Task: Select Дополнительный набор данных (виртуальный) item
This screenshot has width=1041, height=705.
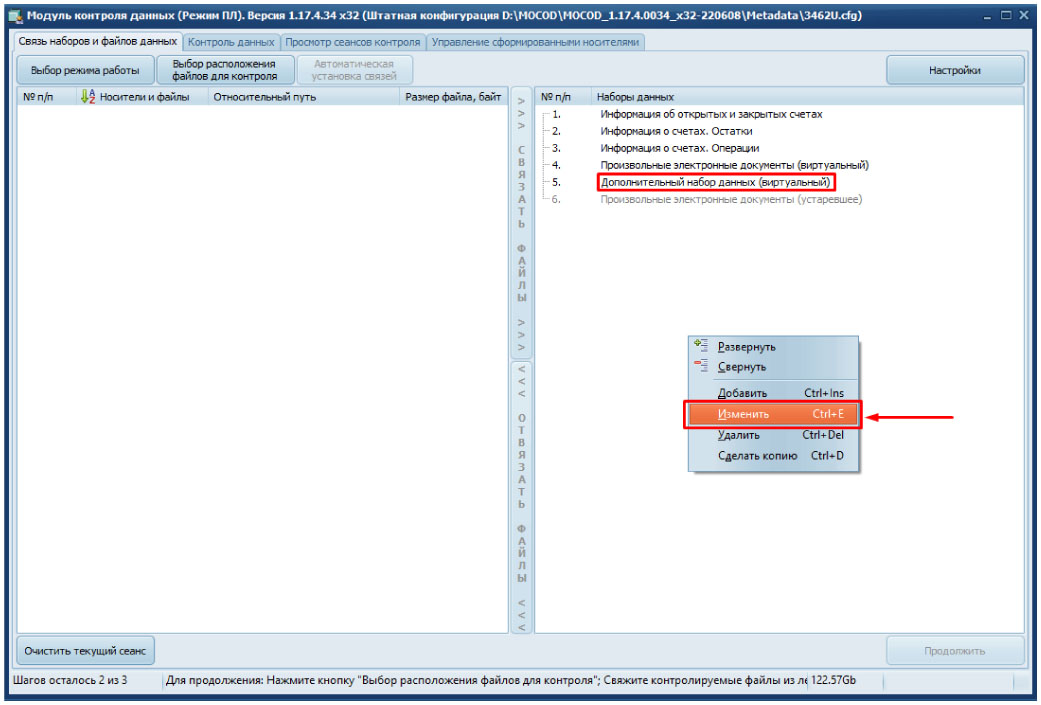Action: tap(715, 182)
